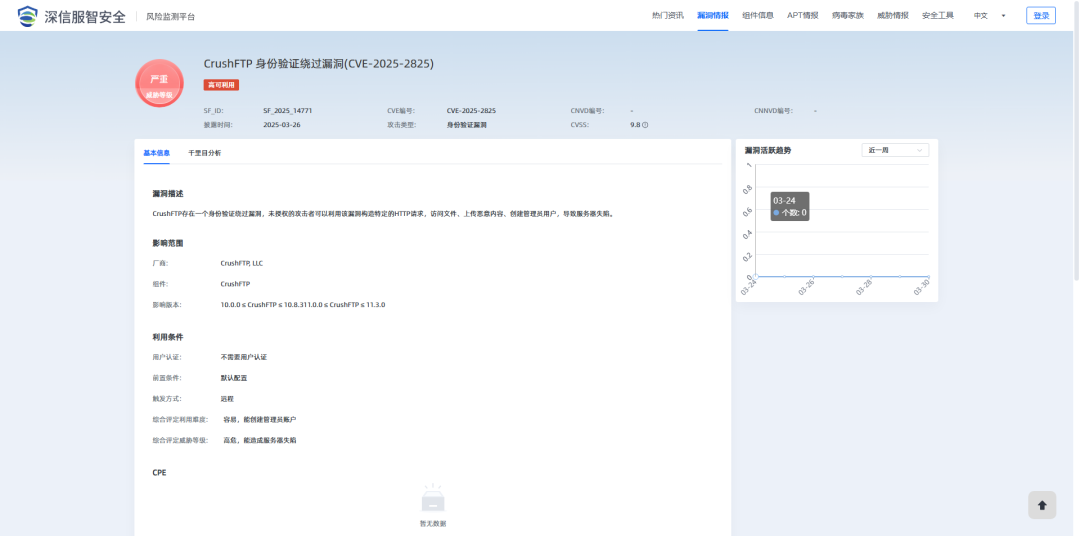Click the 漏洞活跃趋势 chart heading
The height and width of the screenshot is (536, 1080).
(x=768, y=150)
